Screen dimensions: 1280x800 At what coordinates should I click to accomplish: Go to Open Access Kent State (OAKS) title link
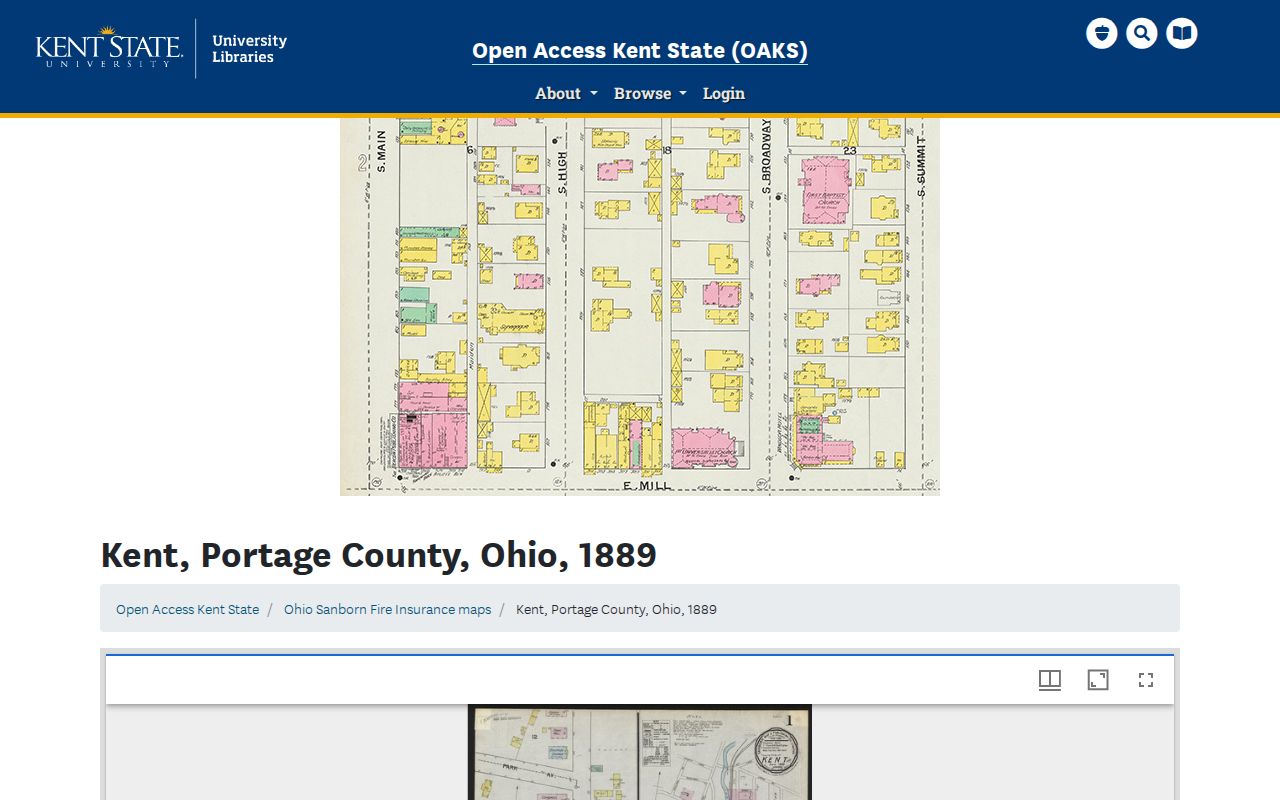[x=640, y=51]
